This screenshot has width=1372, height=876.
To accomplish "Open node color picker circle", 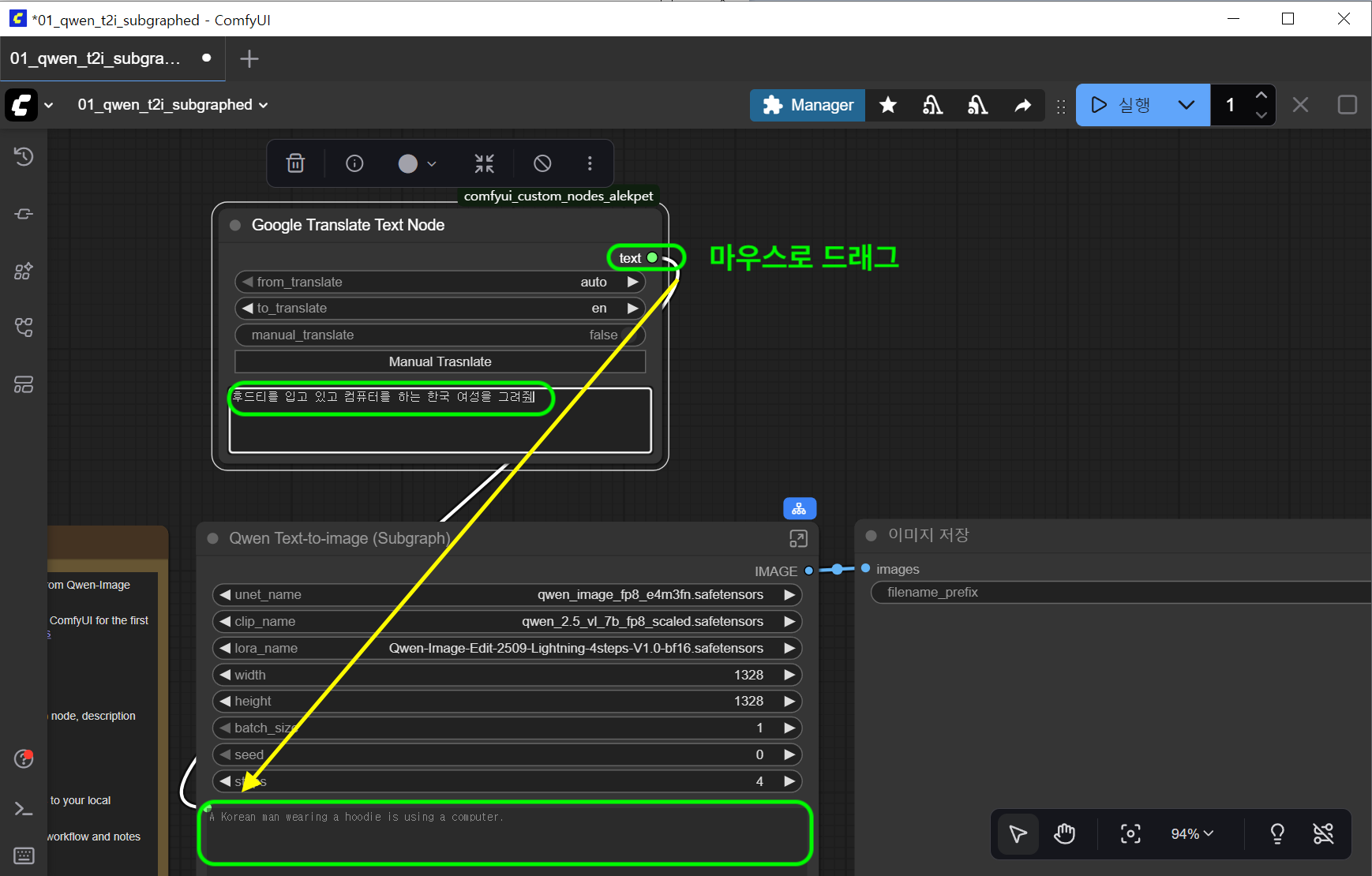I will pyautogui.click(x=407, y=163).
